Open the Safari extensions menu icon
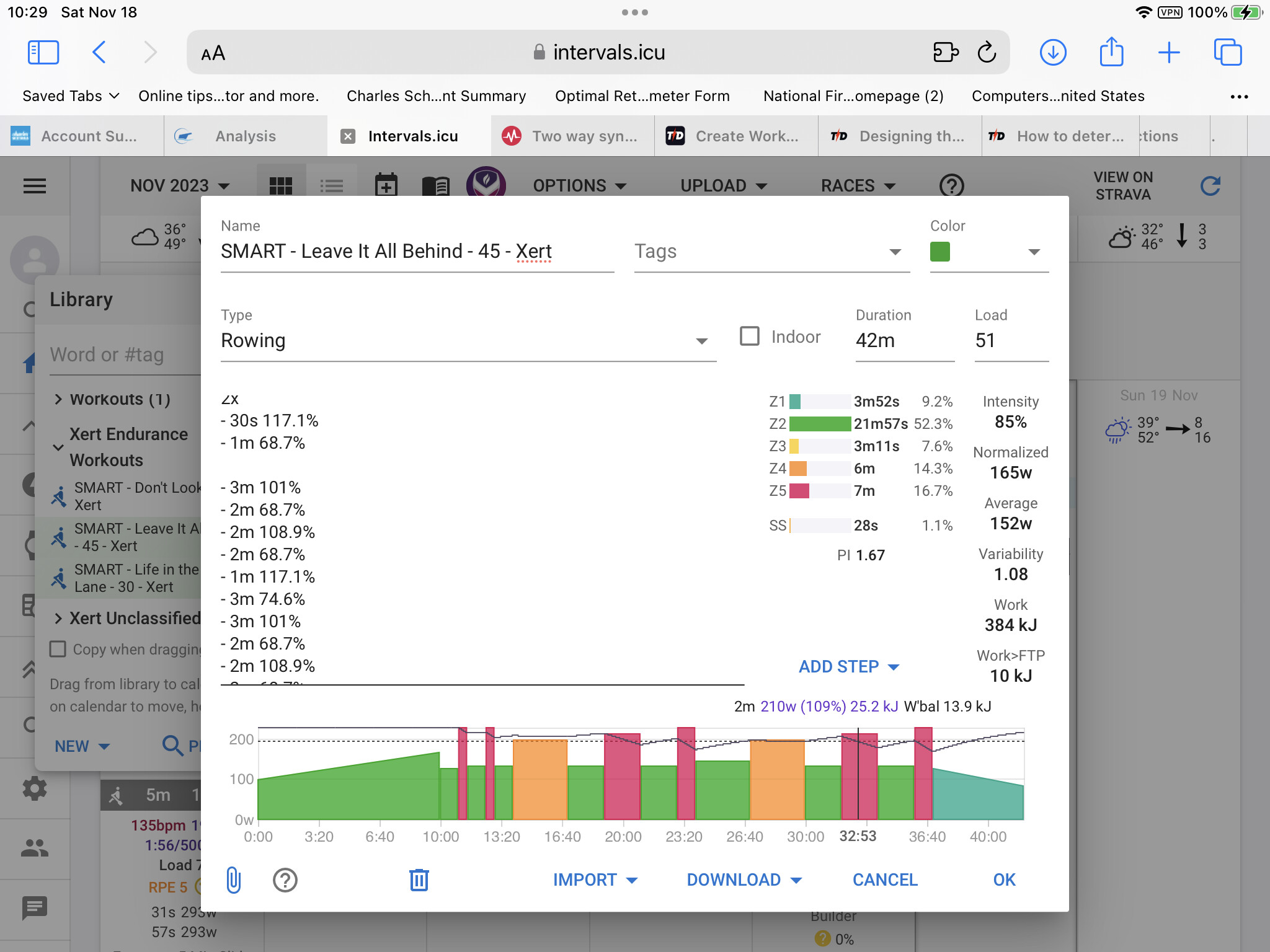The width and height of the screenshot is (1270, 952). pyautogui.click(x=946, y=53)
